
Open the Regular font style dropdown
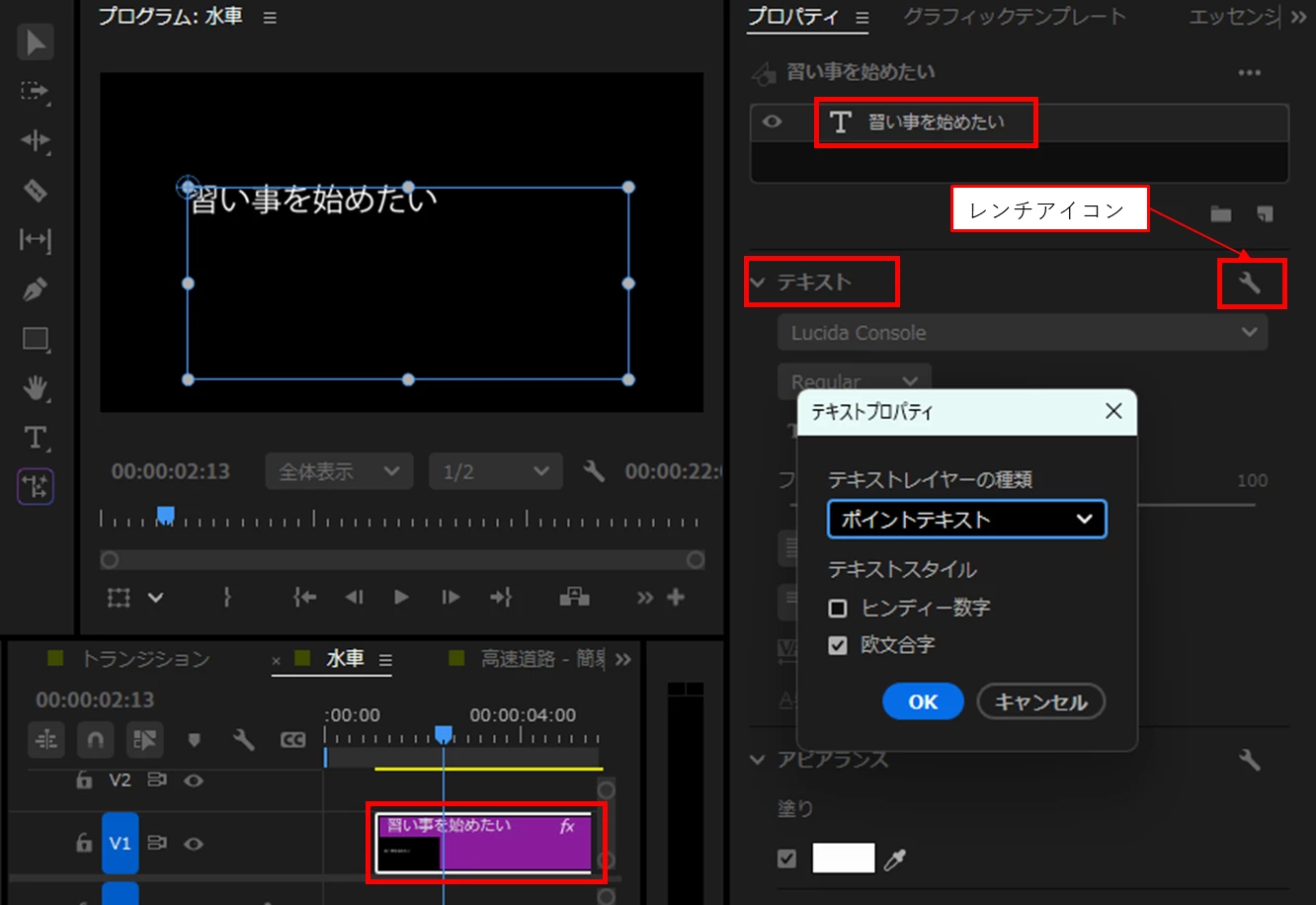pyautogui.click(x=855, y=379)
